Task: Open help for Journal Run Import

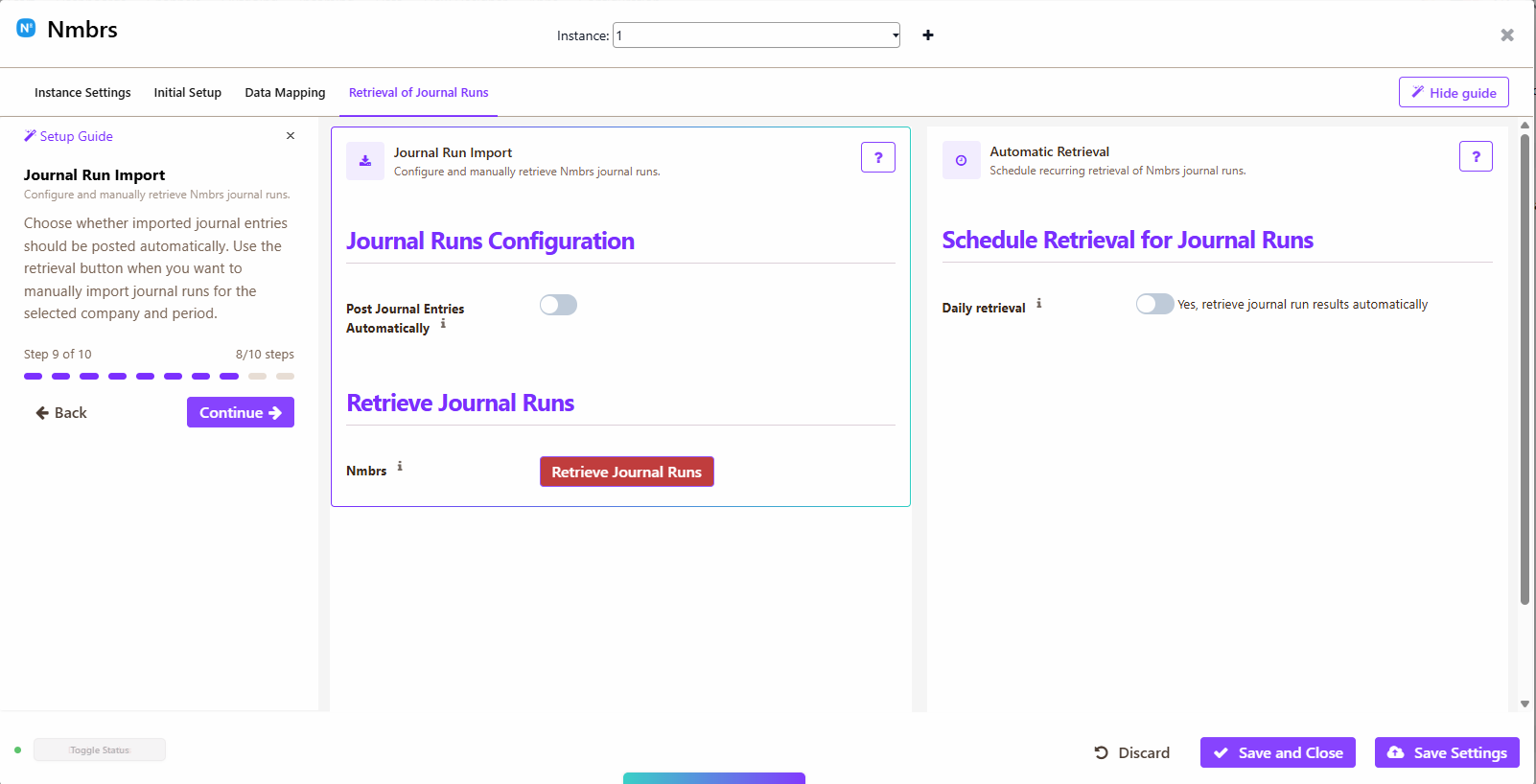Action: (878, 157)
